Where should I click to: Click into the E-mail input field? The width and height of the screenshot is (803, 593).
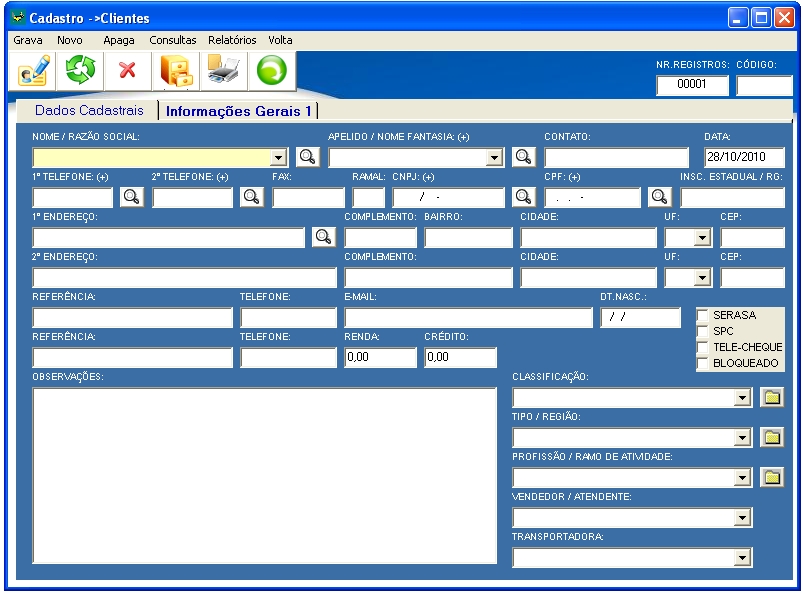tap(468, 318)
